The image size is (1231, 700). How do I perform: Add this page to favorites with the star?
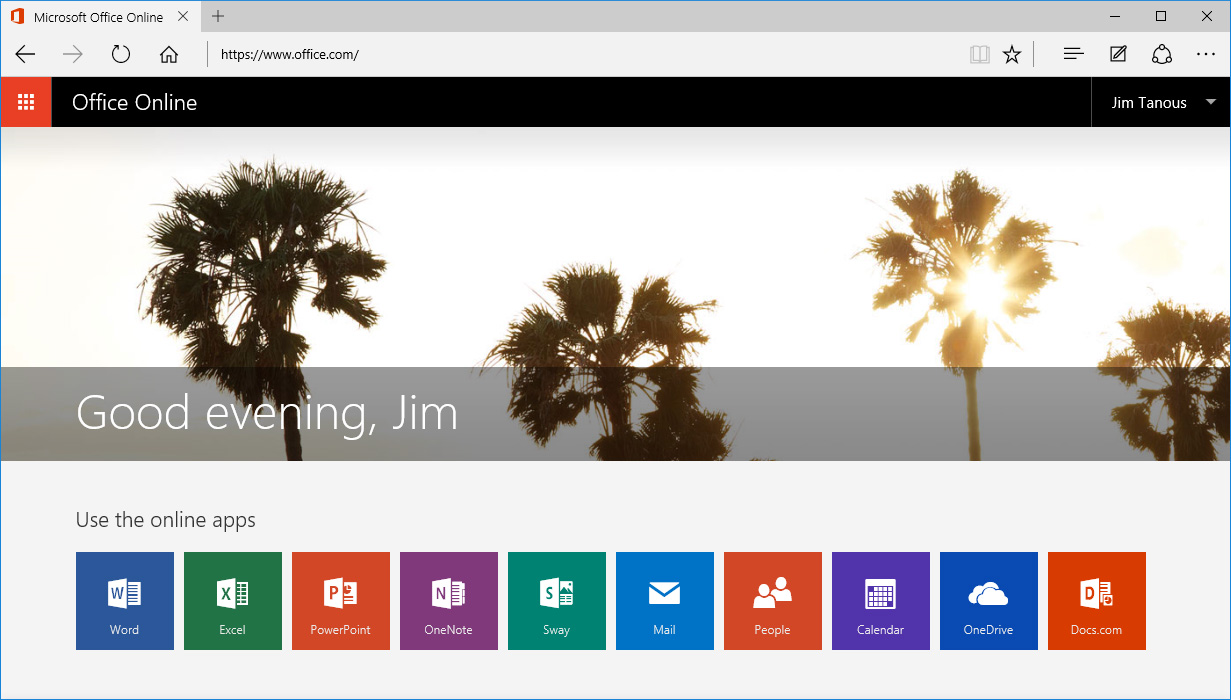[1012, 54]
